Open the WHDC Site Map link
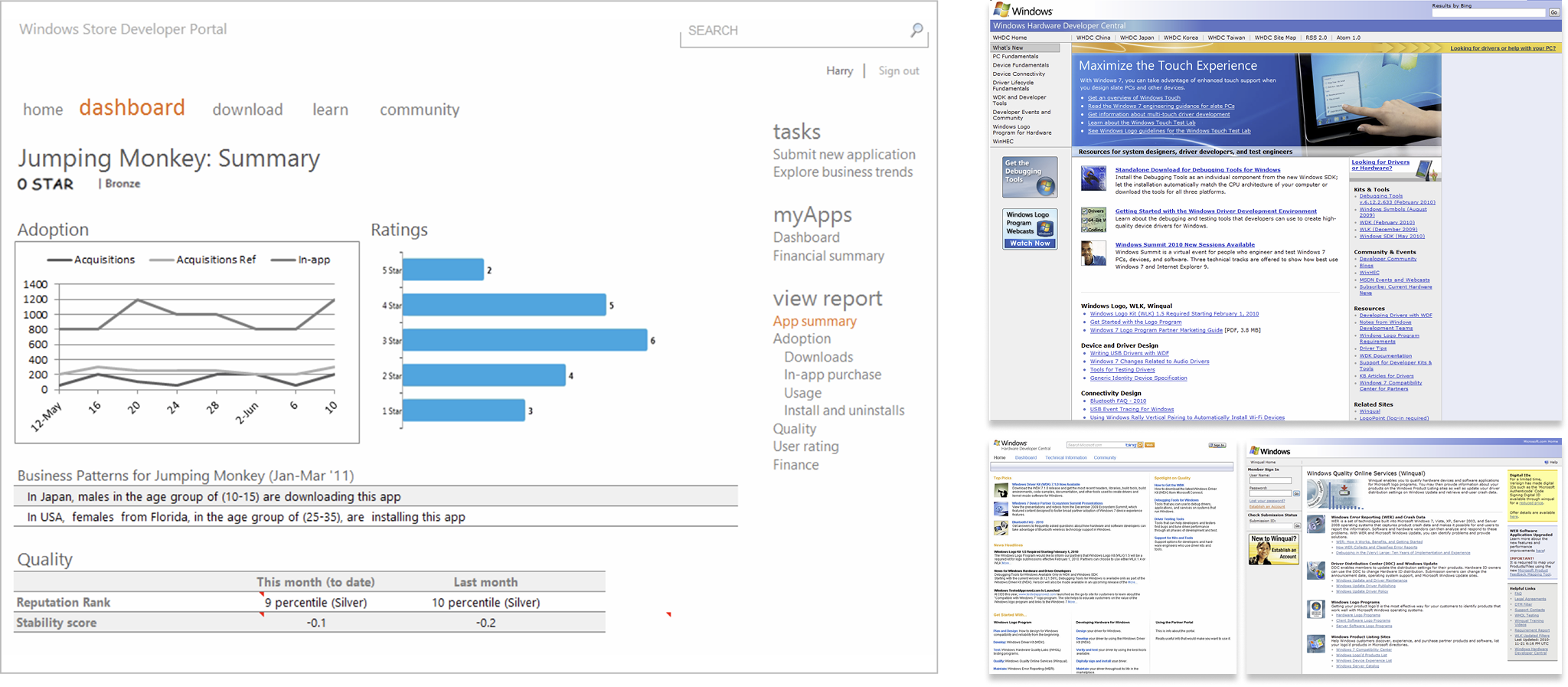The width and height of the screenshot is (1568, 687). pyautogui.click(x=1276, y=38)
